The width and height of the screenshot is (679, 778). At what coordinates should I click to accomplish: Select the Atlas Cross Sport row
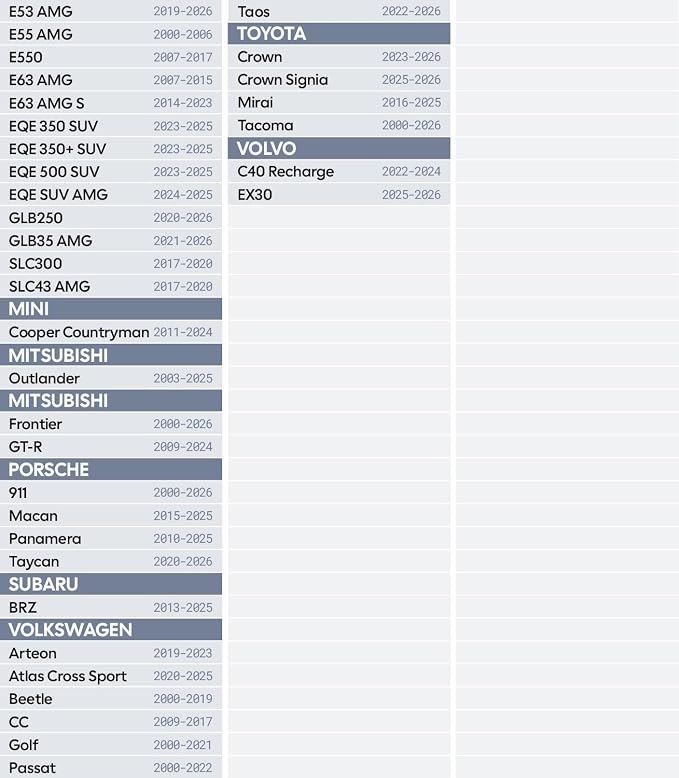point(111,676)
